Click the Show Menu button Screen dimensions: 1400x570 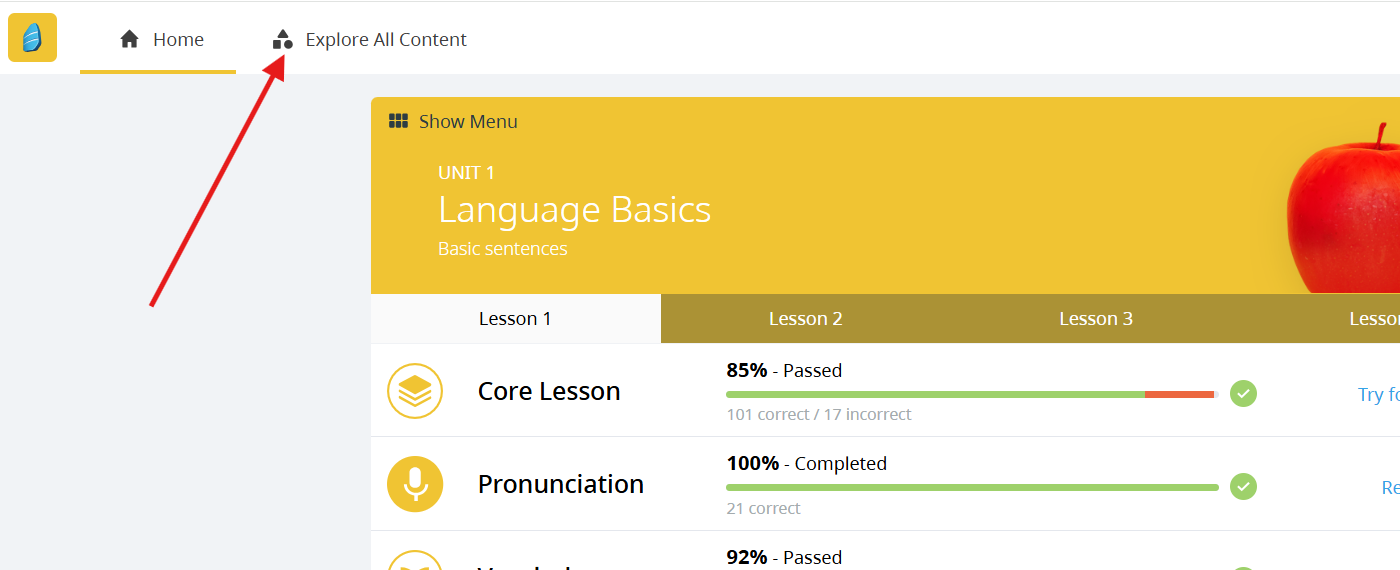pyautogui.click(x=453, y=121)
